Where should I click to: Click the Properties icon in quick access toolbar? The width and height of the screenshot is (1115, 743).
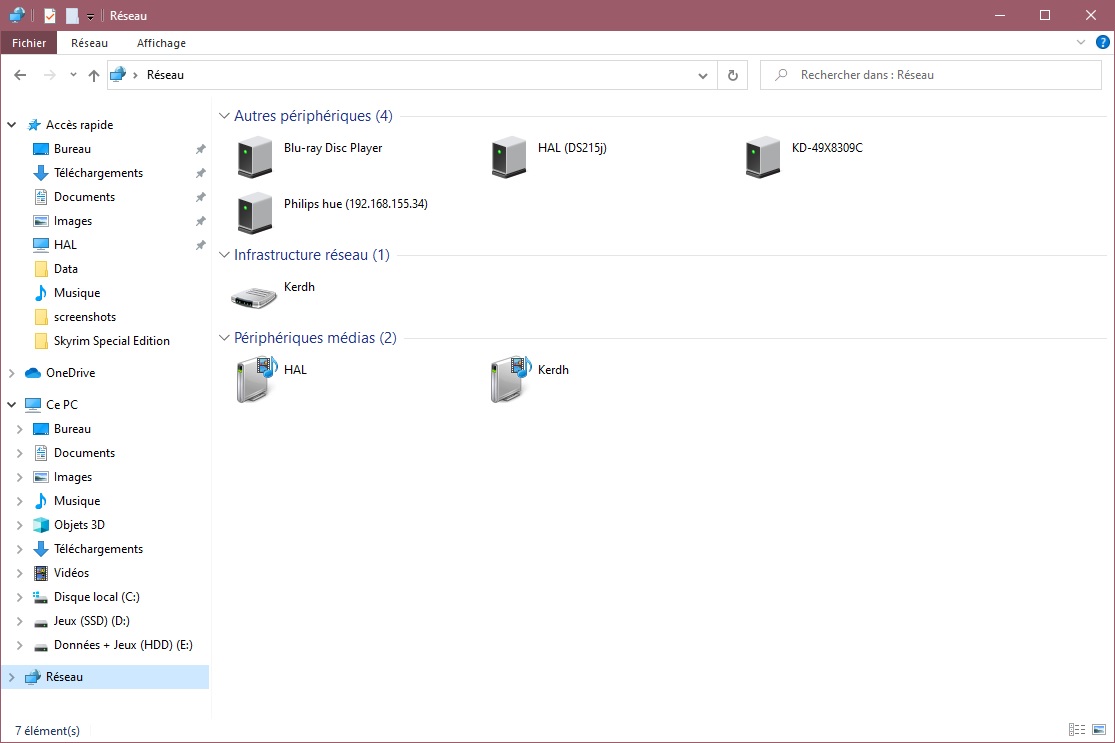coord(50,16)
